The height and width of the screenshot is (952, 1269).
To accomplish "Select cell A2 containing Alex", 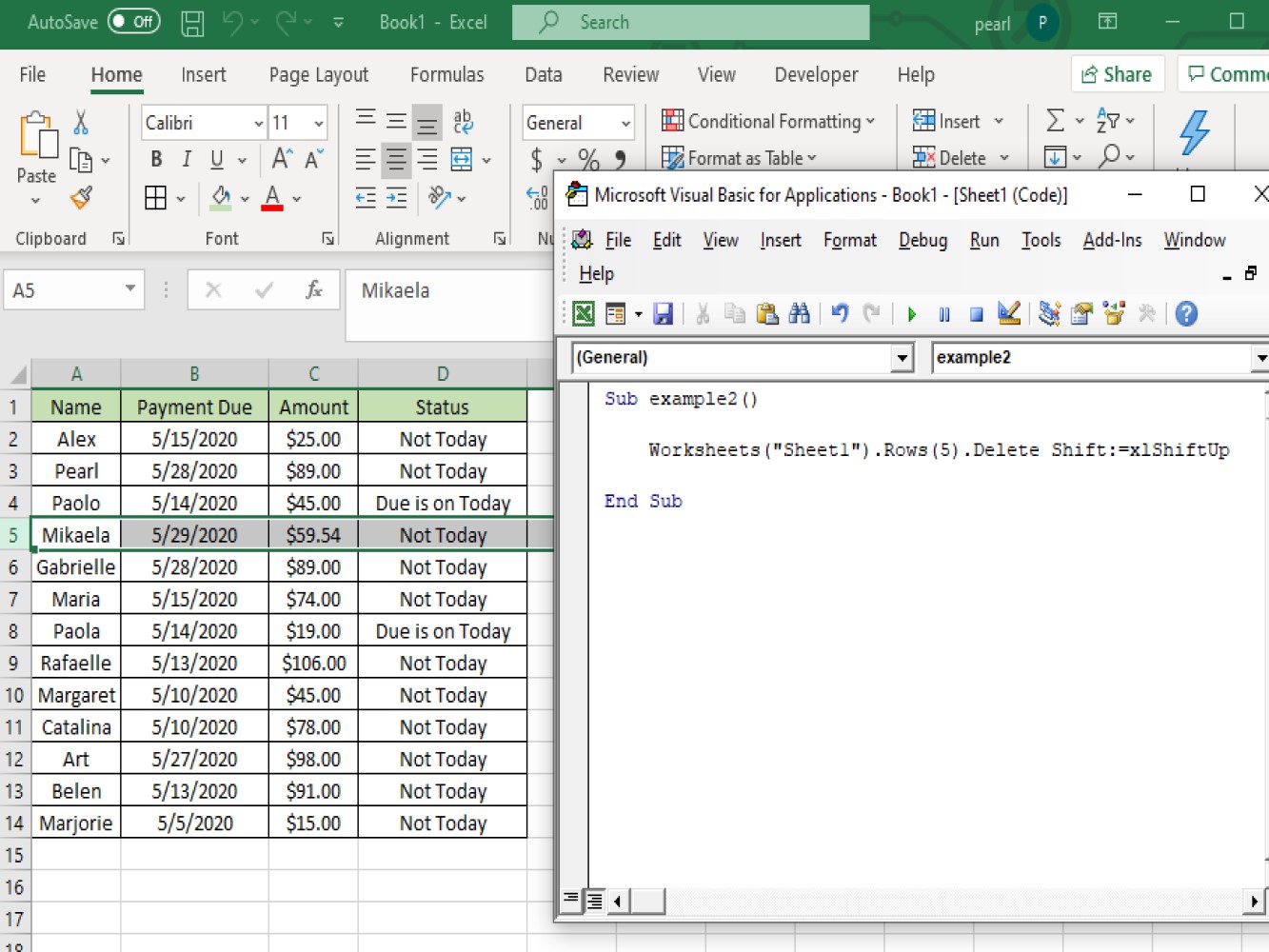I will click(75, 438).
